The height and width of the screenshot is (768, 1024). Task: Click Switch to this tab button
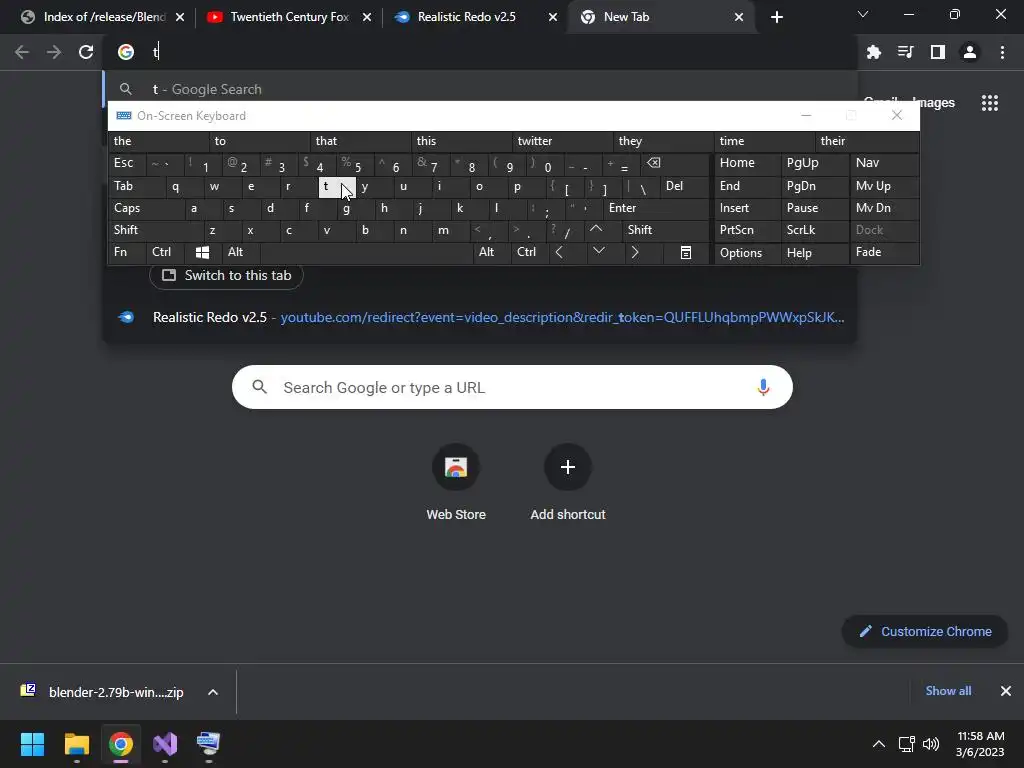point(226,276)
